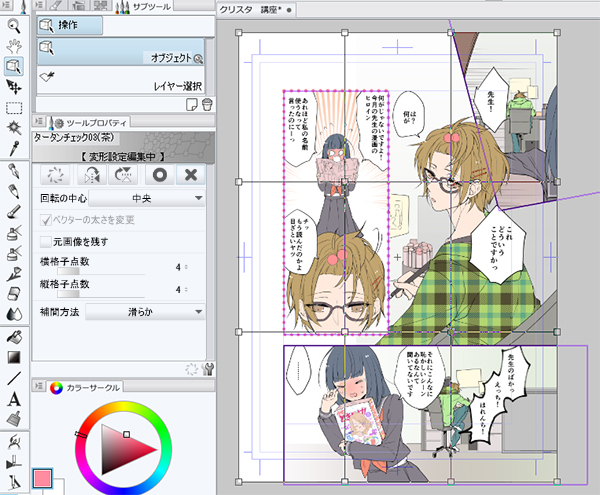Select the Pencil tool
Screen dimensions: 600x495
point(14,191)
